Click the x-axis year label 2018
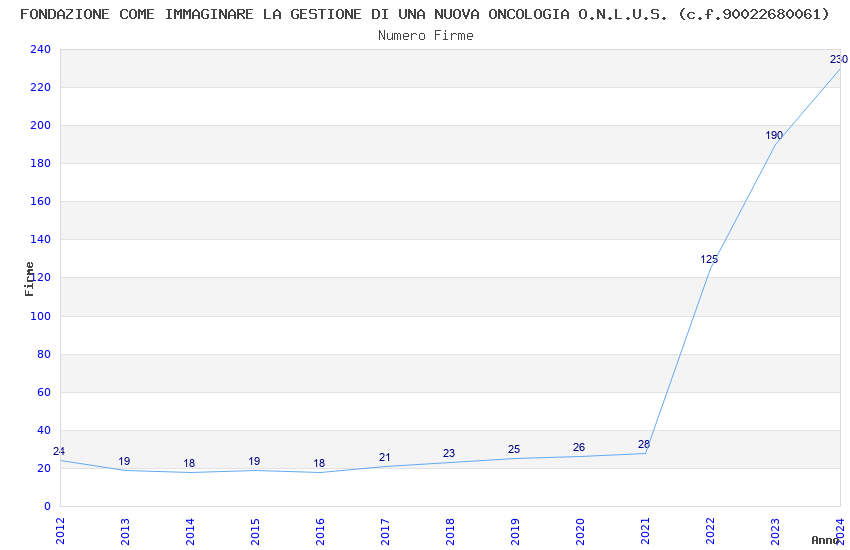Viewport: 850px width, 550px height. 450,531
